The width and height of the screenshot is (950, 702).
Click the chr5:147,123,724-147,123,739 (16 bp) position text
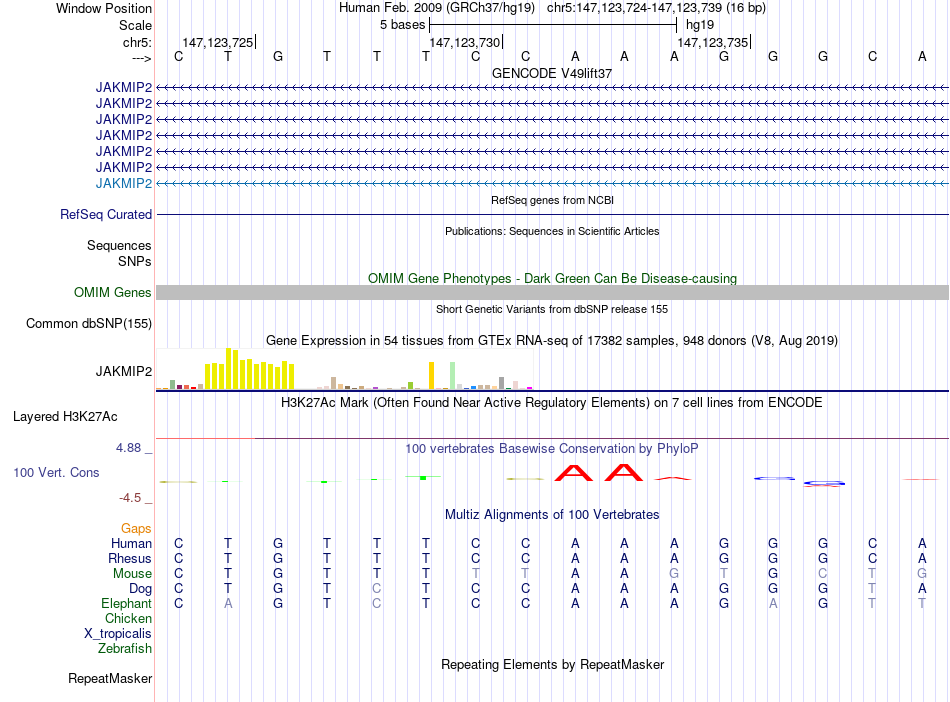656,8
